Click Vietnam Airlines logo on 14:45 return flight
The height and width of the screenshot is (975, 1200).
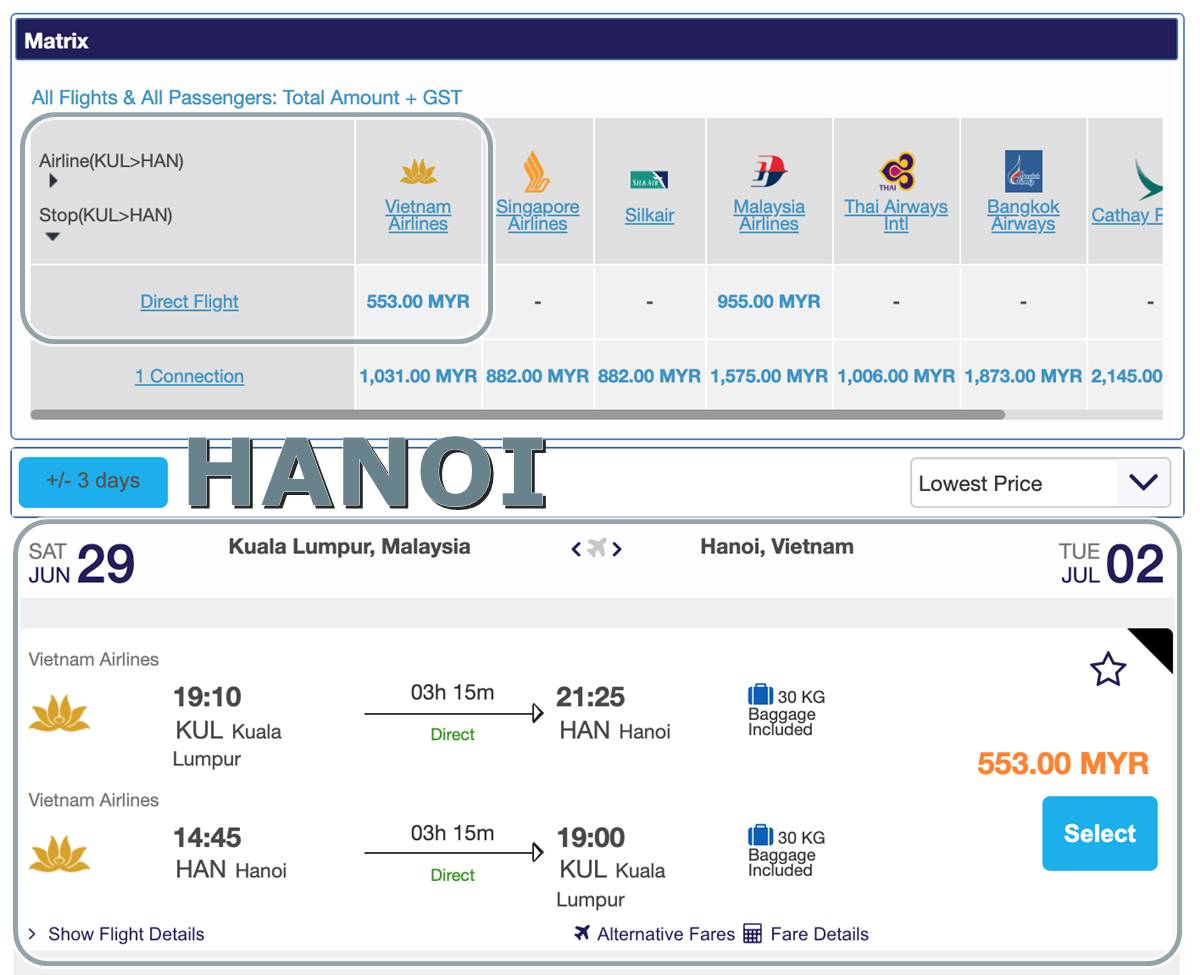(59, 855)
